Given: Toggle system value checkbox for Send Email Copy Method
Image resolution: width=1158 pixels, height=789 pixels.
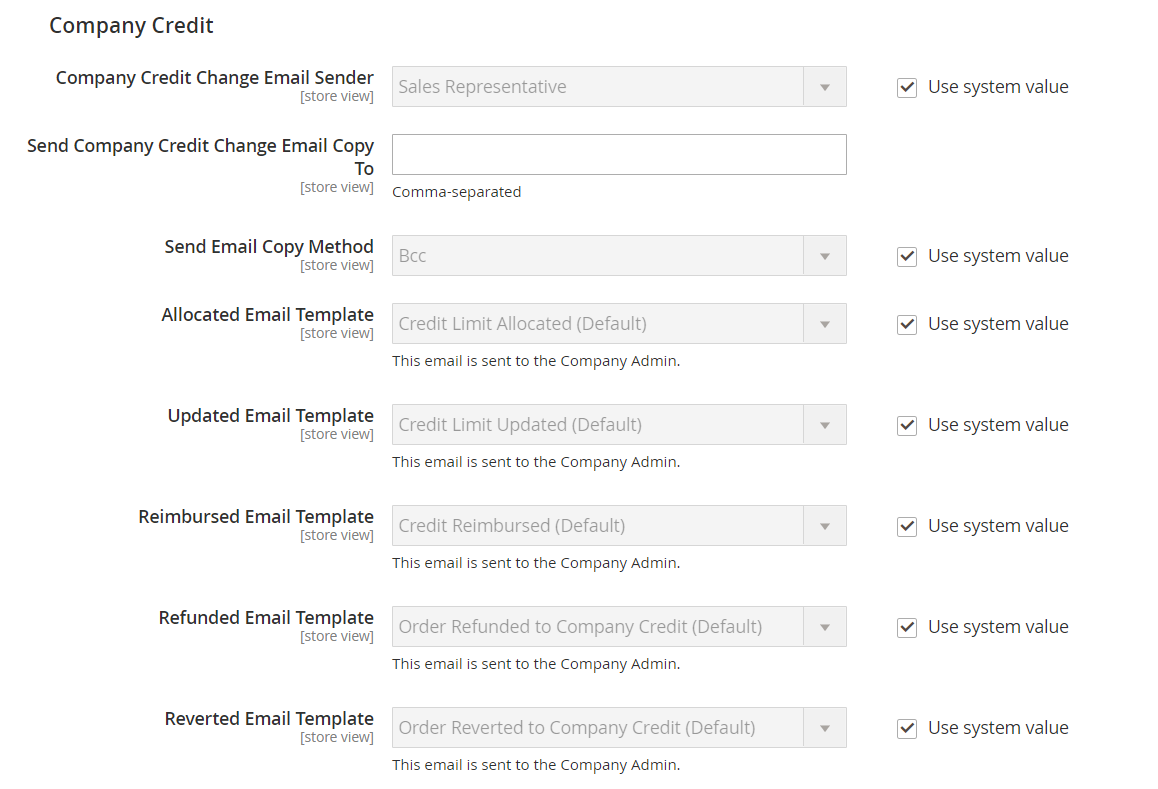Looking at the screenshot, I should [907, 256].
